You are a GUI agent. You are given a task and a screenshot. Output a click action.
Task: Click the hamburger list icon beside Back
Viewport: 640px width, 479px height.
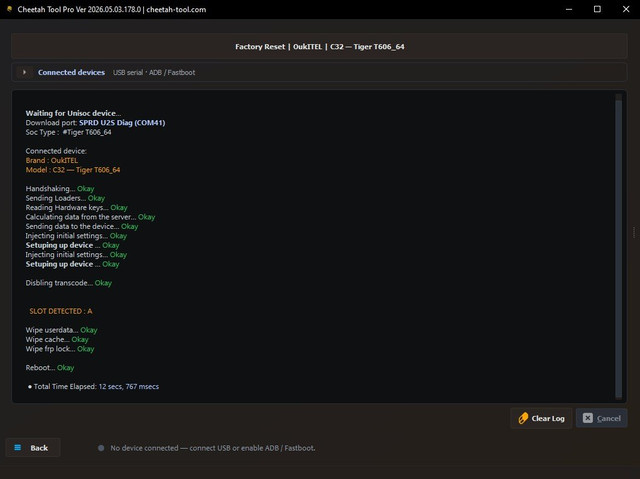pos(18,448)
